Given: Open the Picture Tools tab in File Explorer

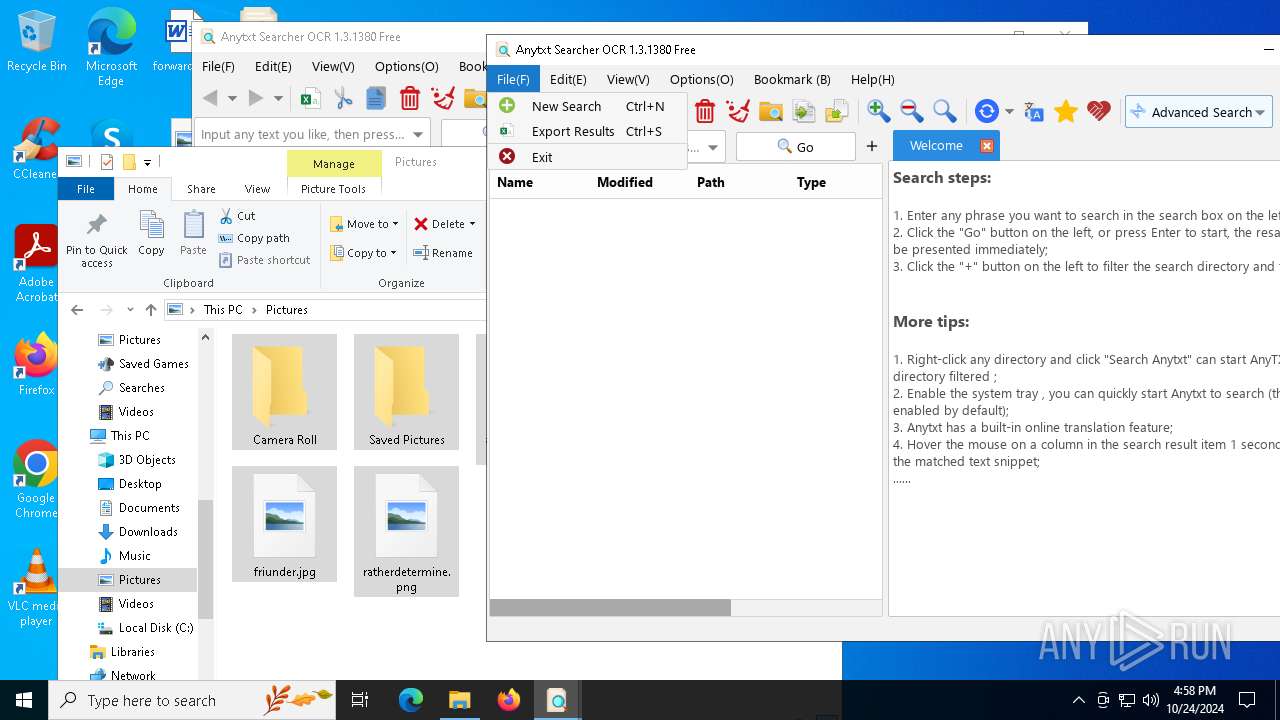Looking at the screenshot, I should (x=333, y=189).
